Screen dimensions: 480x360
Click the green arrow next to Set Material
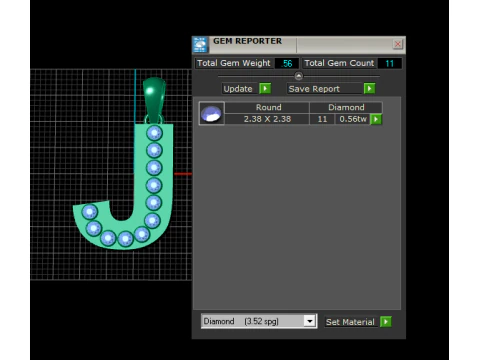click(x=386, y=322)
